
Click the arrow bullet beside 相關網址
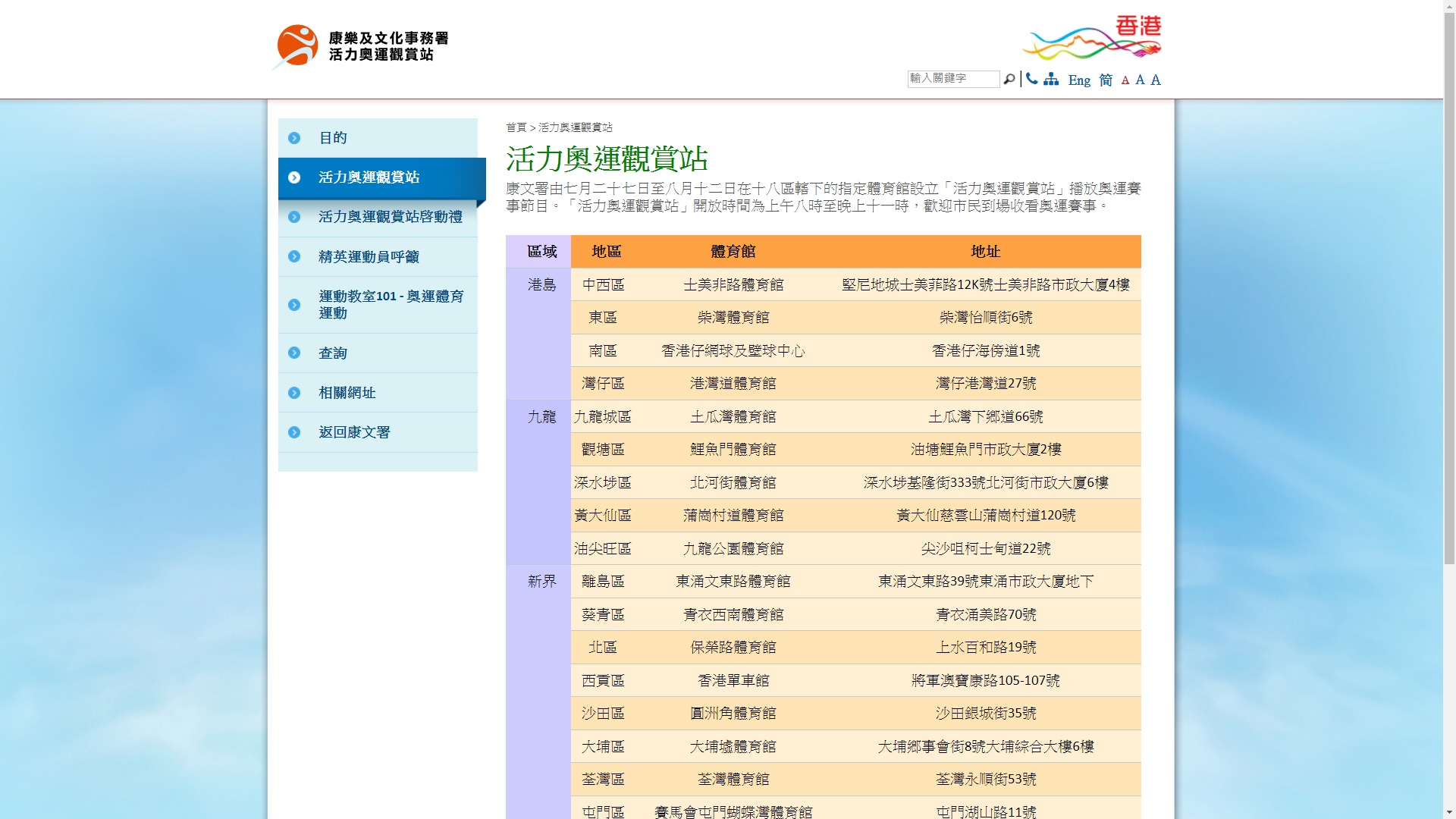click(x=294, y=393)
